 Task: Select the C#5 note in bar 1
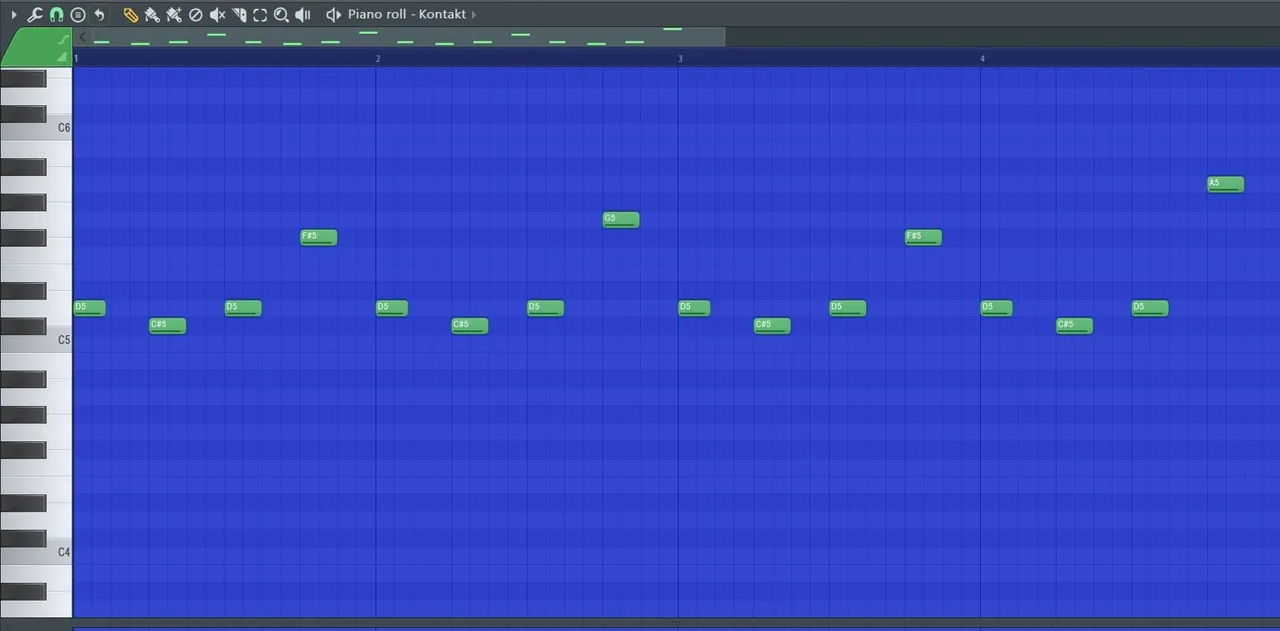tap(167, 326)
